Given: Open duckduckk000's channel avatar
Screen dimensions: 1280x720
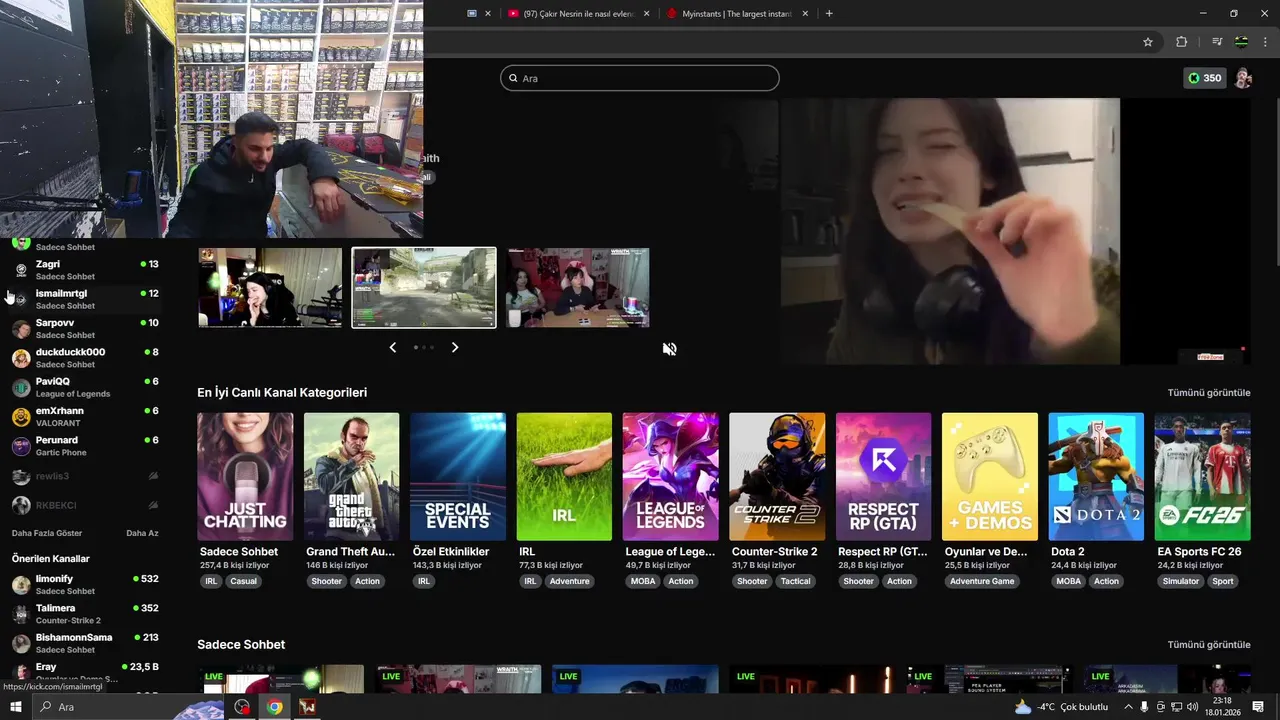Looking at the screenshot, I should click(21, 358).
